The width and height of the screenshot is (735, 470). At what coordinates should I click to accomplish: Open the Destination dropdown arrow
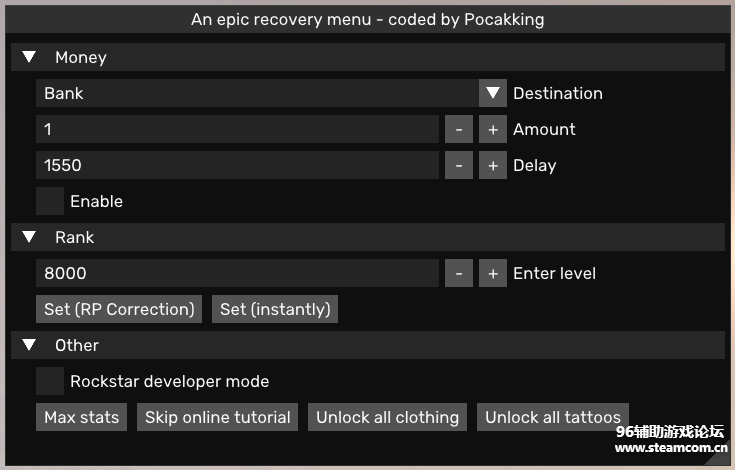click(x=492, y=93)
